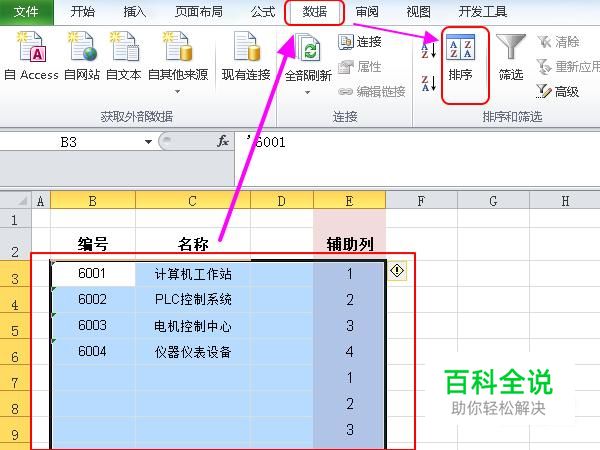This screenshot has height=450, width=600.
Task: Click the From Web (自网站) icon
Action: (82, 48)
